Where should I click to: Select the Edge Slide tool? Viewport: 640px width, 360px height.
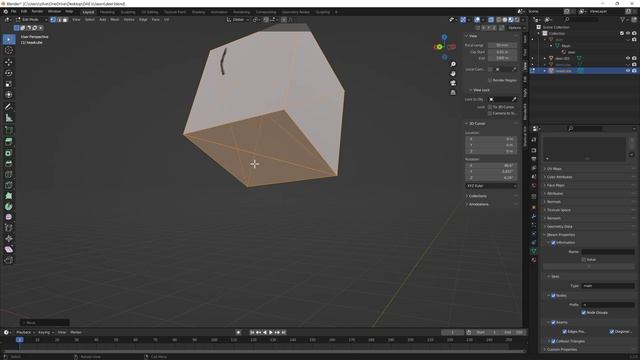(9, 228)
